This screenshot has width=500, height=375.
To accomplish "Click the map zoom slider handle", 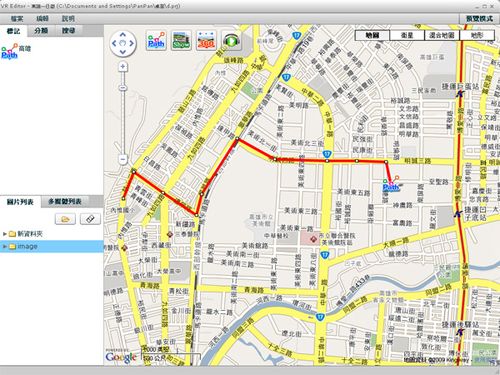I will (123, 88).
